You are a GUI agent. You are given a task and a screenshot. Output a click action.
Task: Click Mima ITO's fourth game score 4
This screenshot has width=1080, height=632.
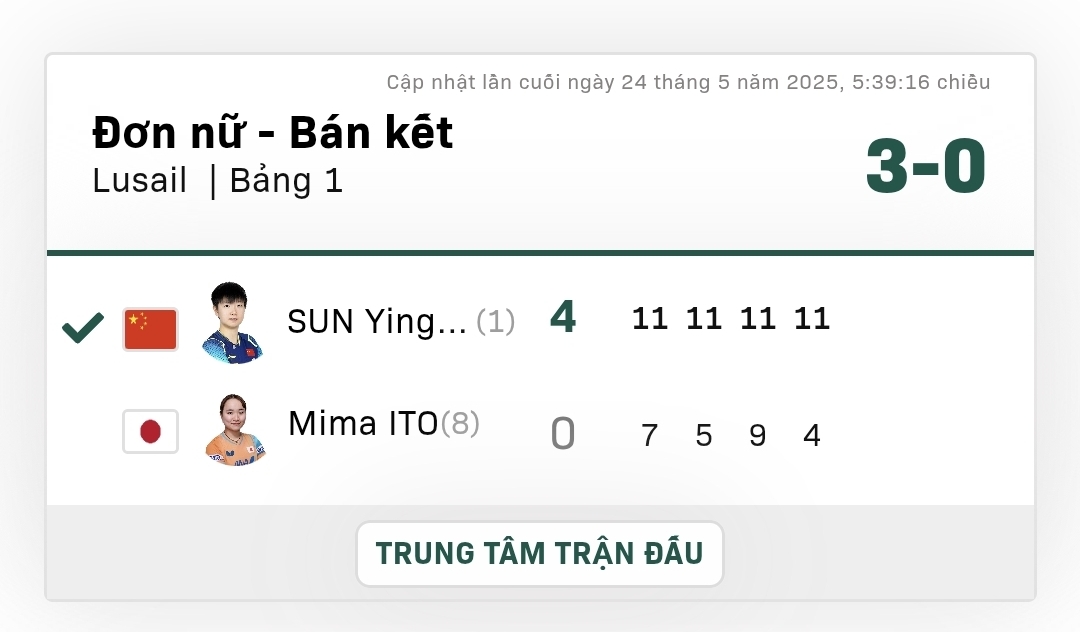pos(812,435)
